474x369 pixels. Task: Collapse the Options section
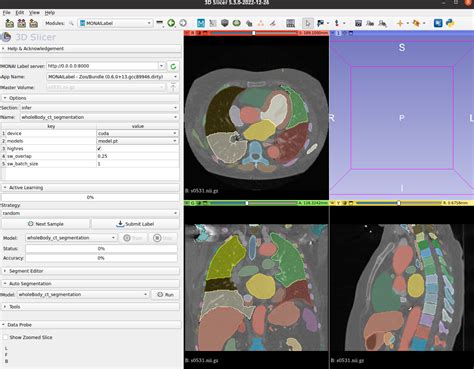pyautogui.click(x=91, y=98)
